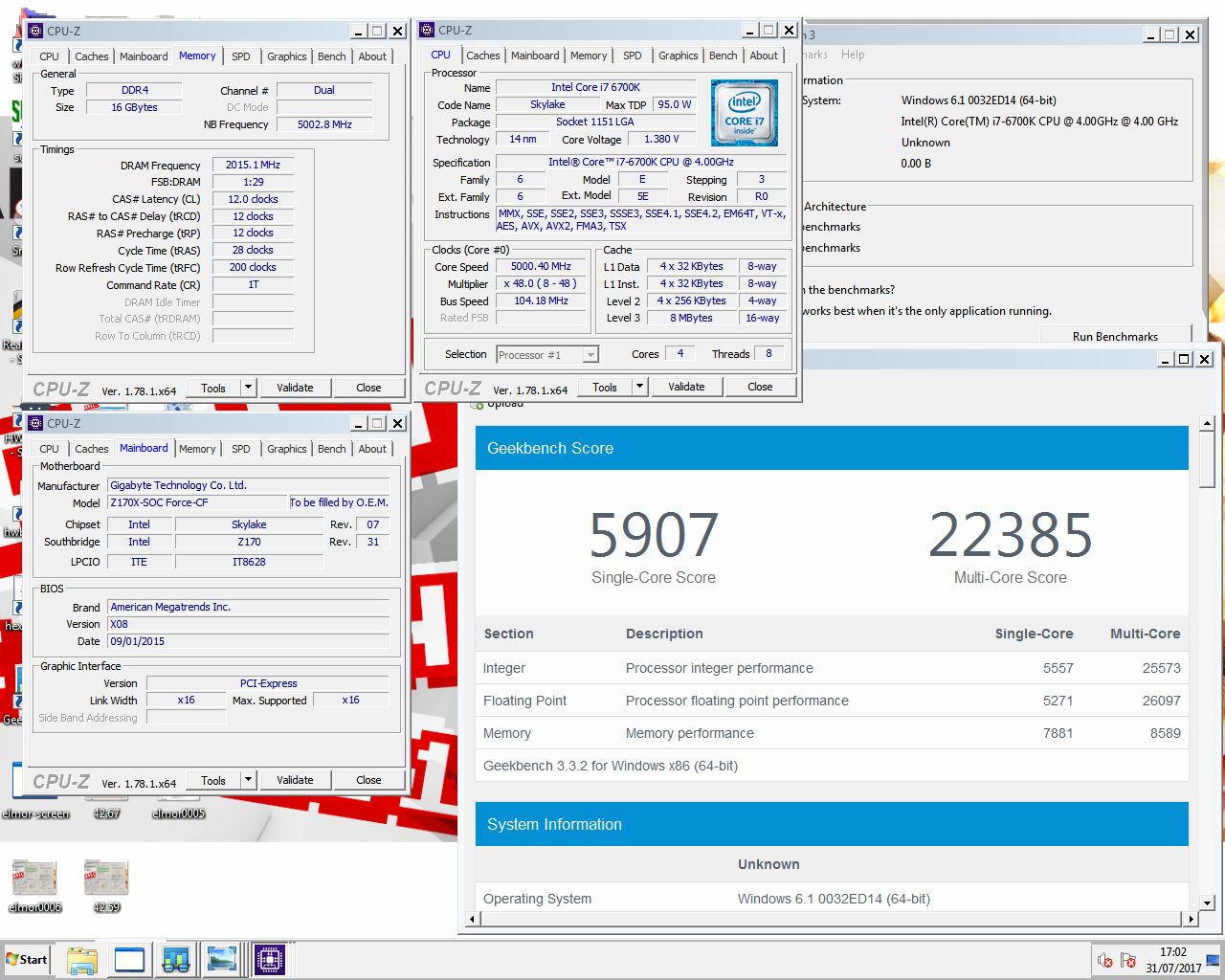Click Validate in the Memory CPU-Z window
The width and height of the screenshot is (1225, 980).
point(295,388)
